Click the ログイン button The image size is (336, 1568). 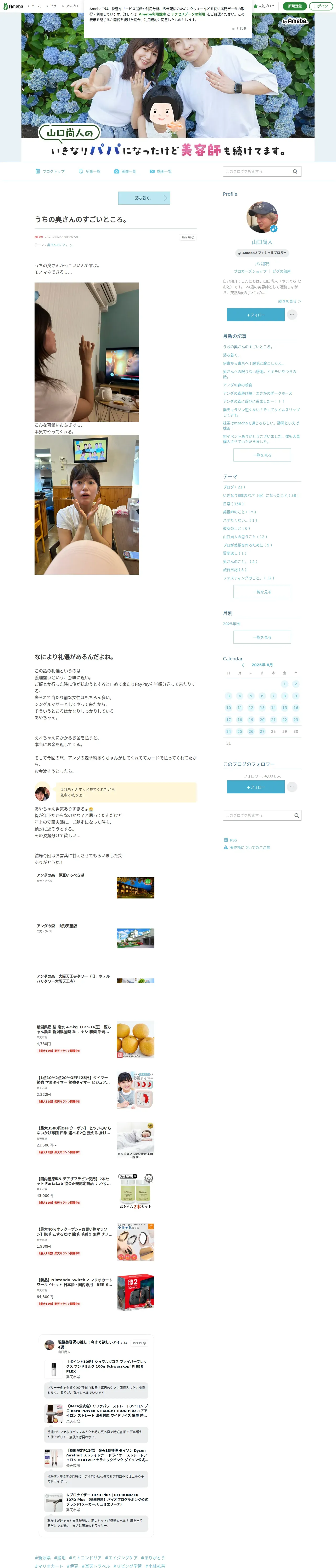[x=321, y=6]
